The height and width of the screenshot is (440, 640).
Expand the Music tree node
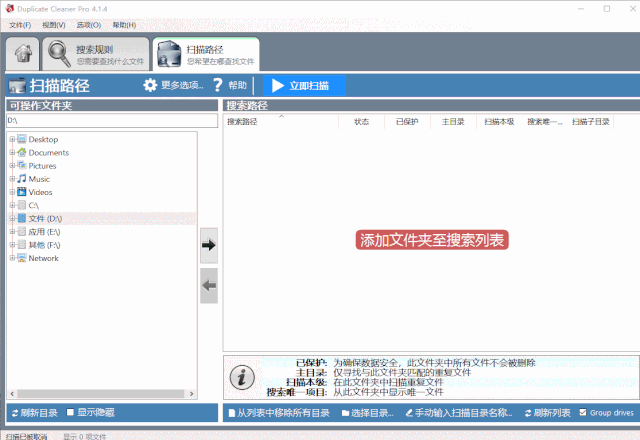tap(12, 178)
